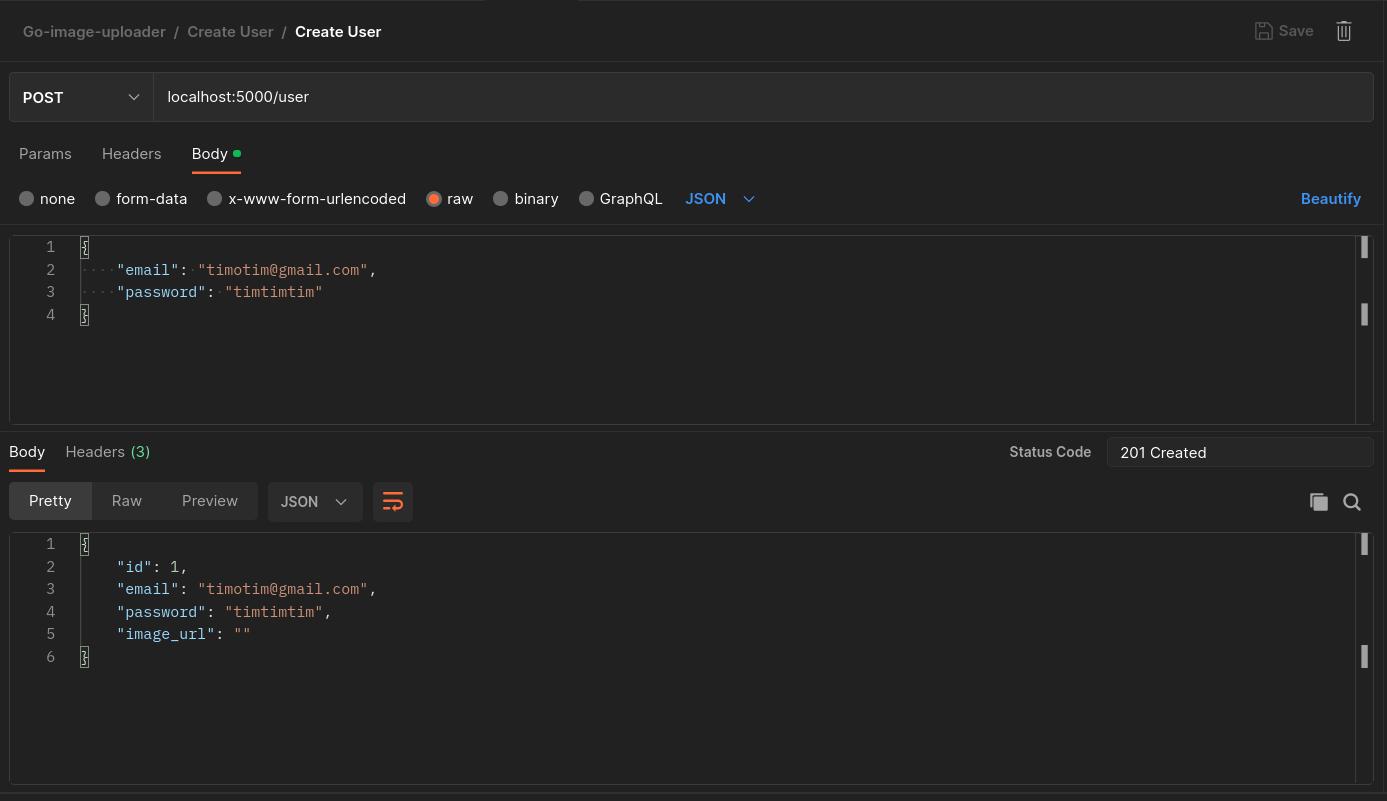This screenshot has width=1387, height=801.
Task: Copy the response with the copy icon
Action: coord(1318,502)
